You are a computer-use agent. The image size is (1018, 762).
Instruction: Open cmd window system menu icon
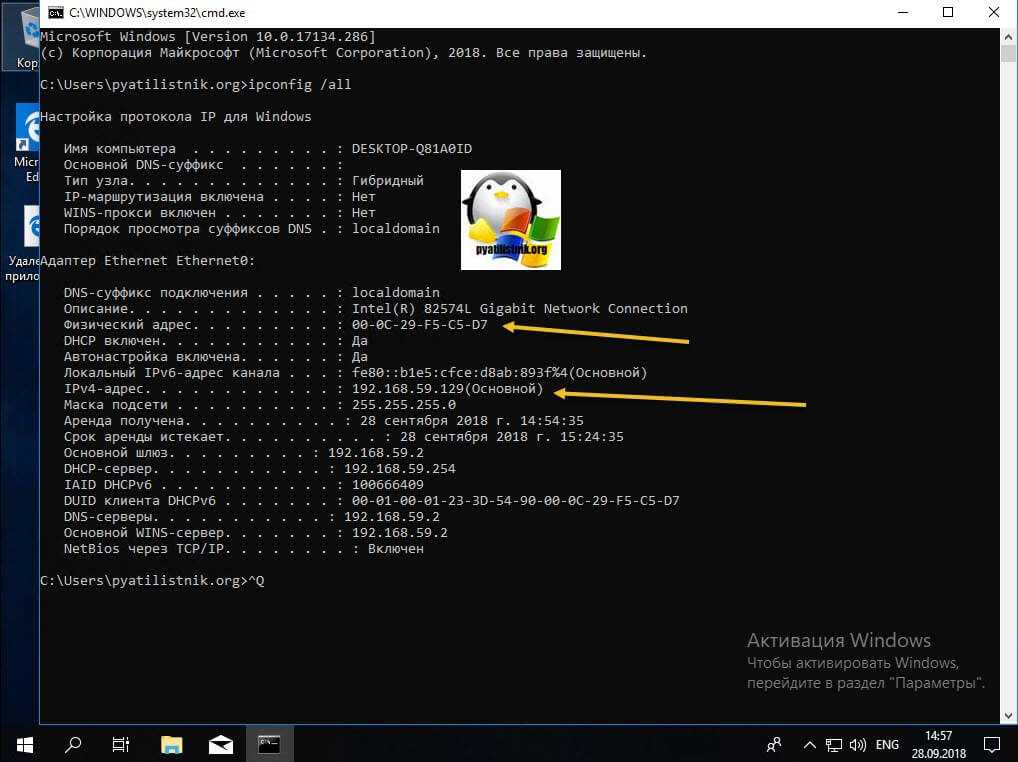tap(54, 13)
